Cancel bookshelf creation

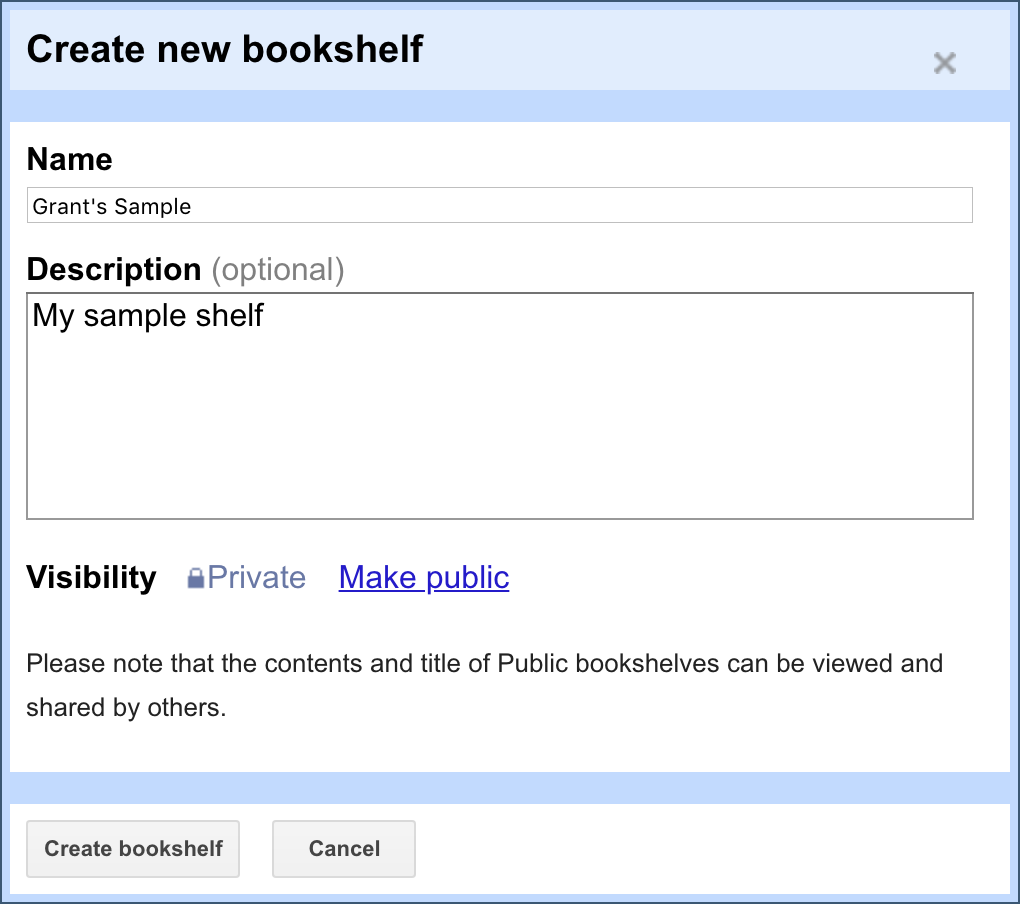pyautogui.click(x=343, y=849)
